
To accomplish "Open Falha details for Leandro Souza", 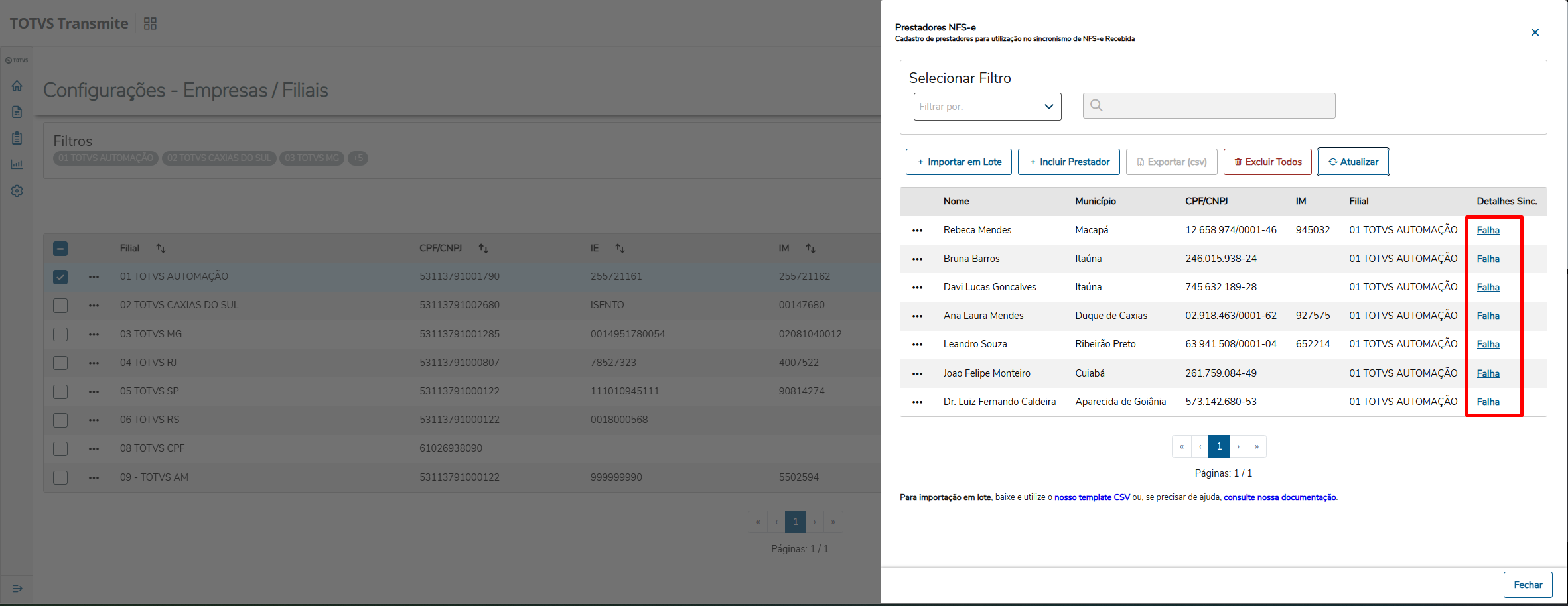I will [1488, 345].
